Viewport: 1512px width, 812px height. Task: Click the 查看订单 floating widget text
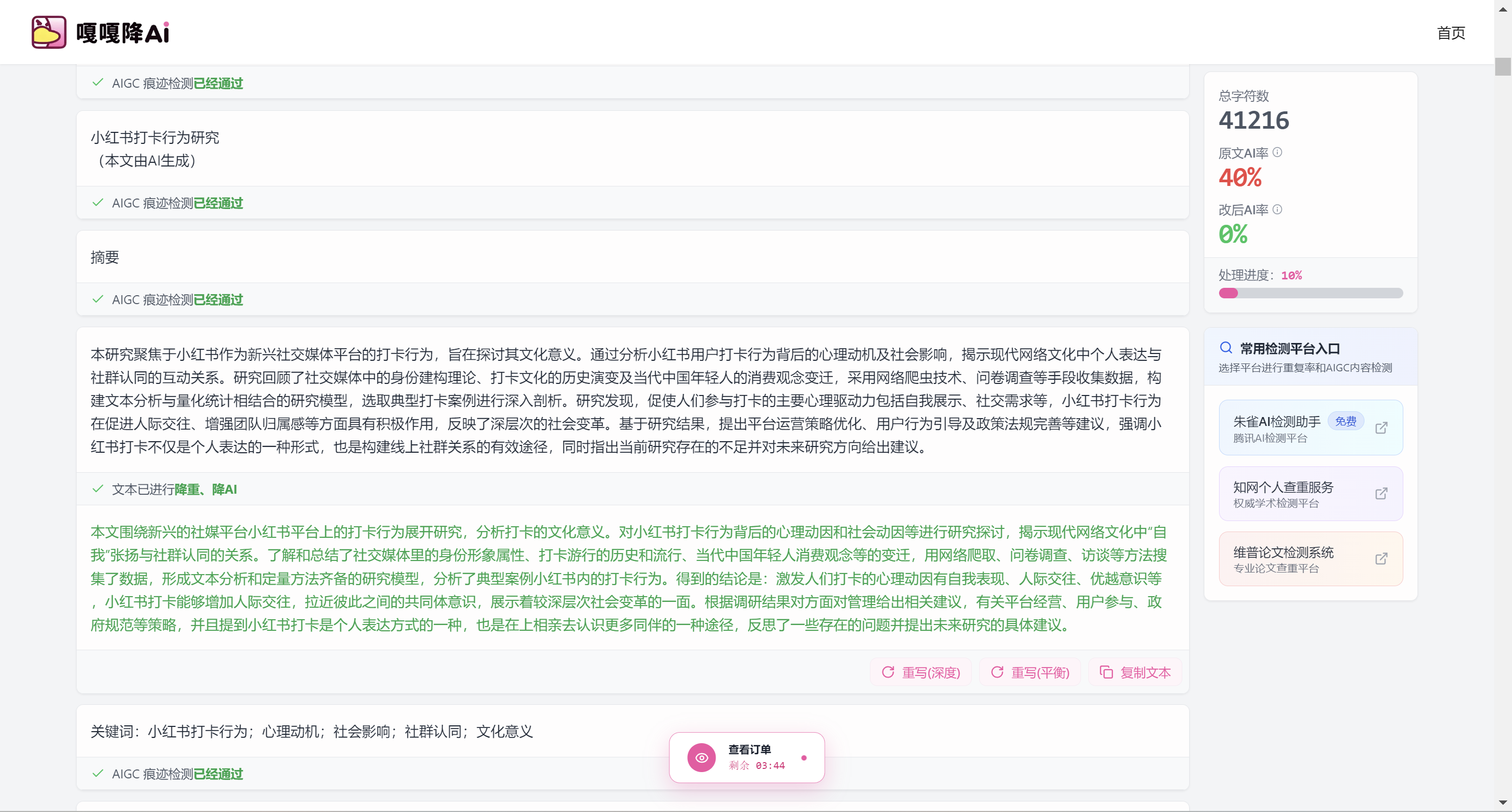[x=750, y=750]
